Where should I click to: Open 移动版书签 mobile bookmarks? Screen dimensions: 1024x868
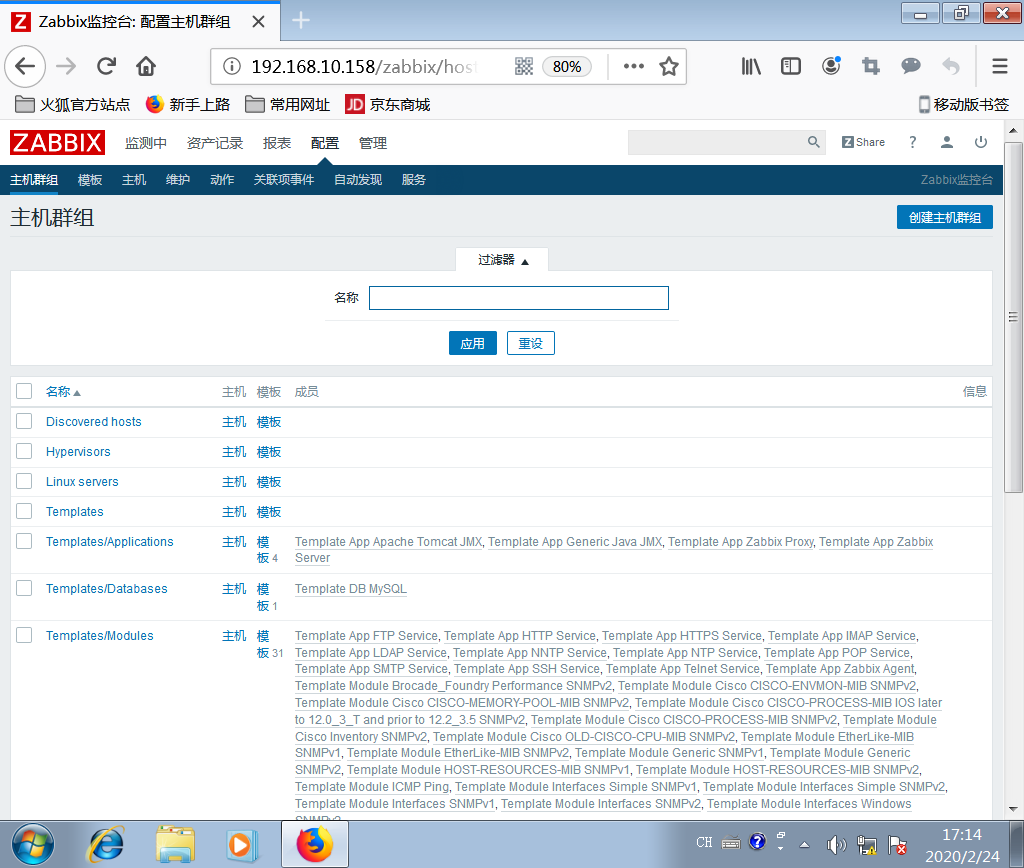tap(964, 104)
